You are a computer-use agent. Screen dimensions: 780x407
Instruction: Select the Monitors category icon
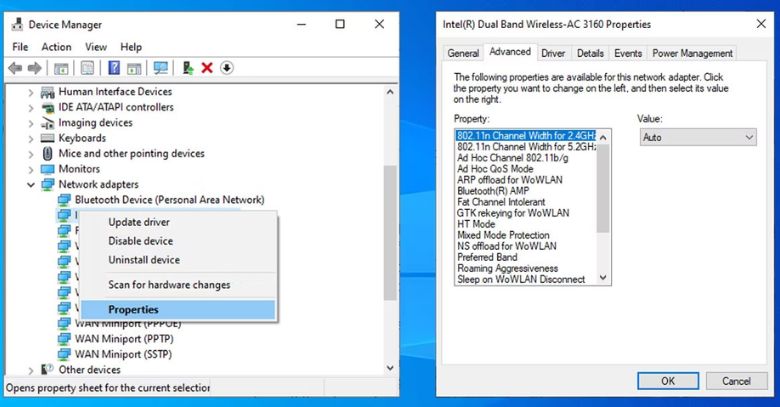coord(48,169)
